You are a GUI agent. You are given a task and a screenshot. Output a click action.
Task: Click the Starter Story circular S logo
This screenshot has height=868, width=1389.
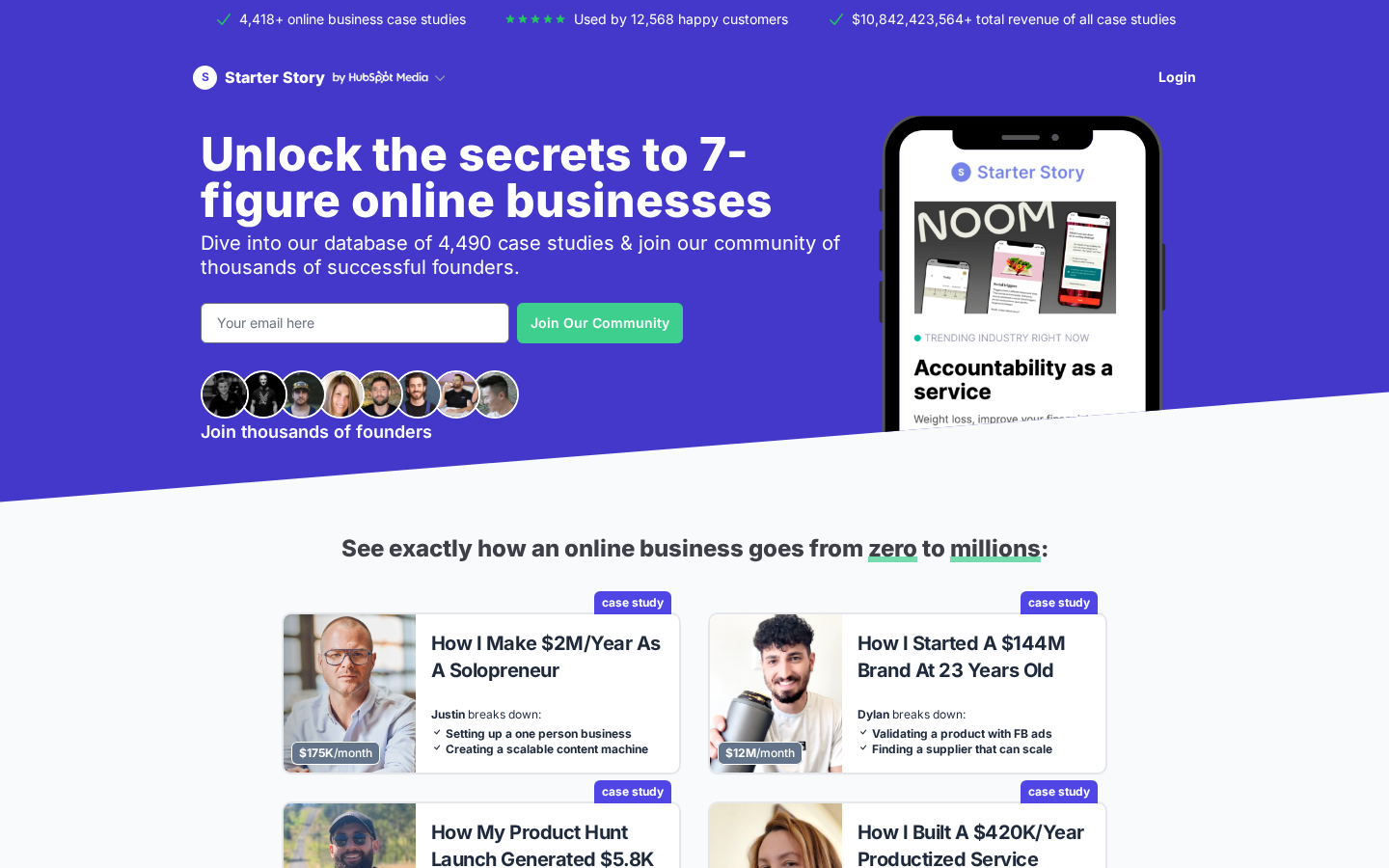(204, 77)
